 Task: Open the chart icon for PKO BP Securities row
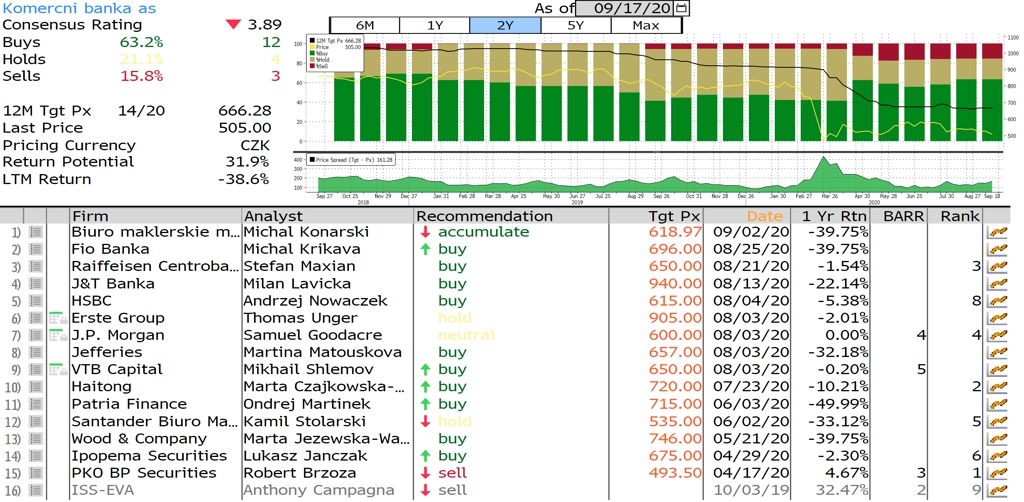[997, 473]
